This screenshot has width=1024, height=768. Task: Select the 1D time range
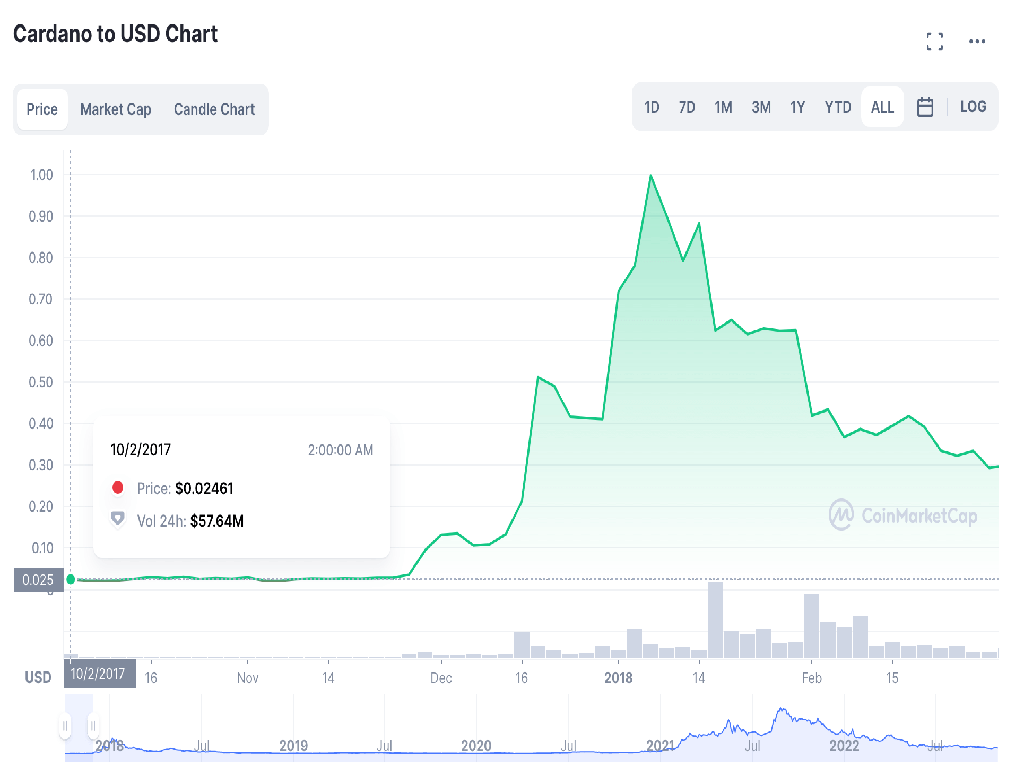[651, 107]
